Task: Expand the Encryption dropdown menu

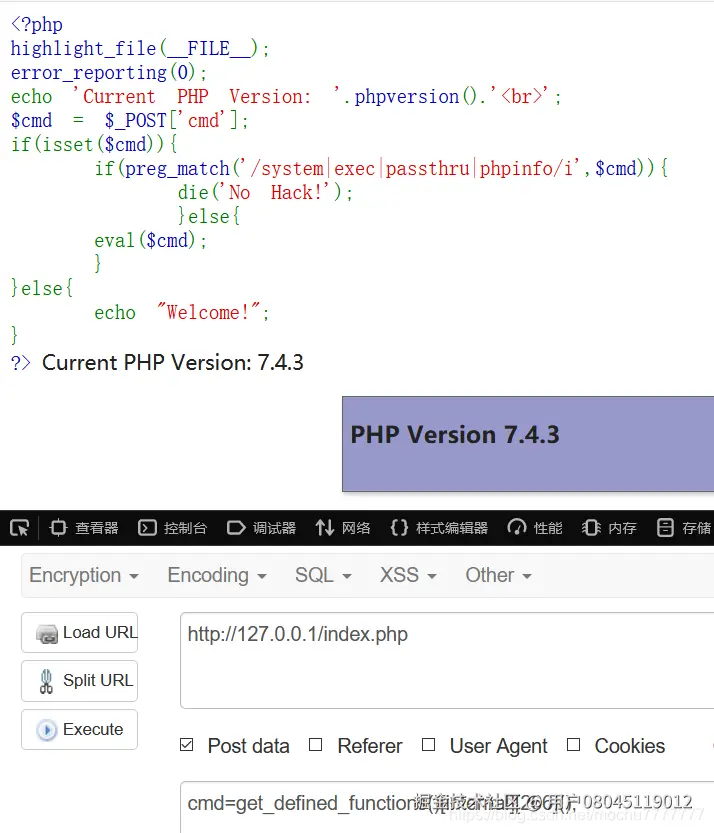Action: (x=84, y=575)
